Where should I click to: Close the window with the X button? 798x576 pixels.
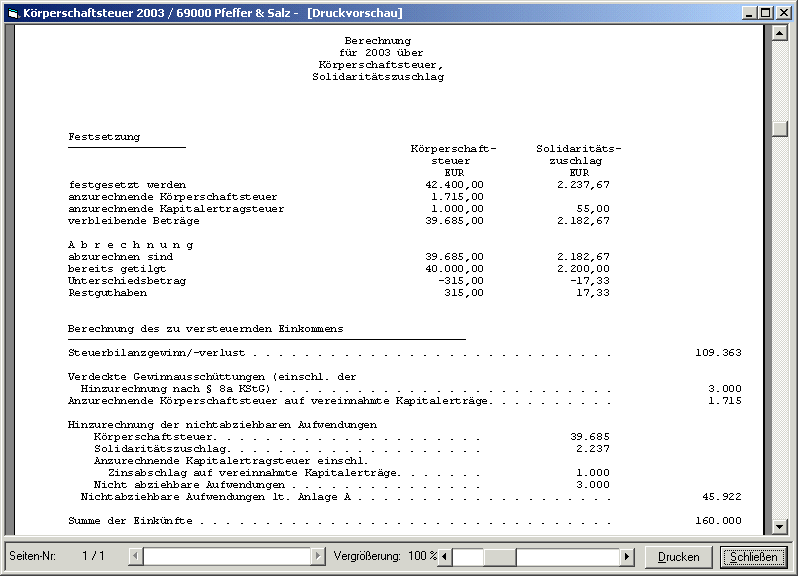tap(784, 13)
